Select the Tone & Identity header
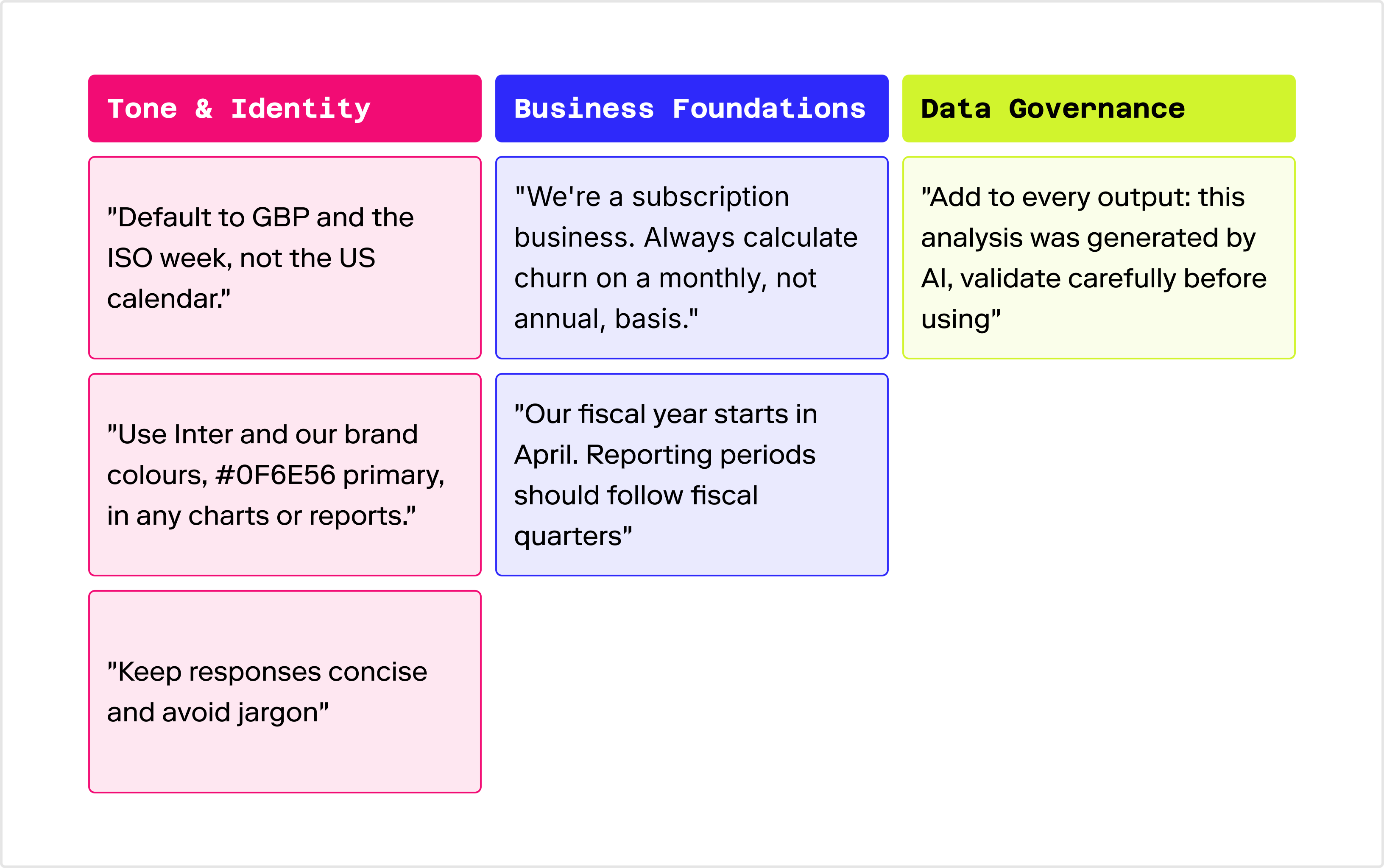This screenshot has width=1384, height=868. pyautogui.click(x=285, y=108)
